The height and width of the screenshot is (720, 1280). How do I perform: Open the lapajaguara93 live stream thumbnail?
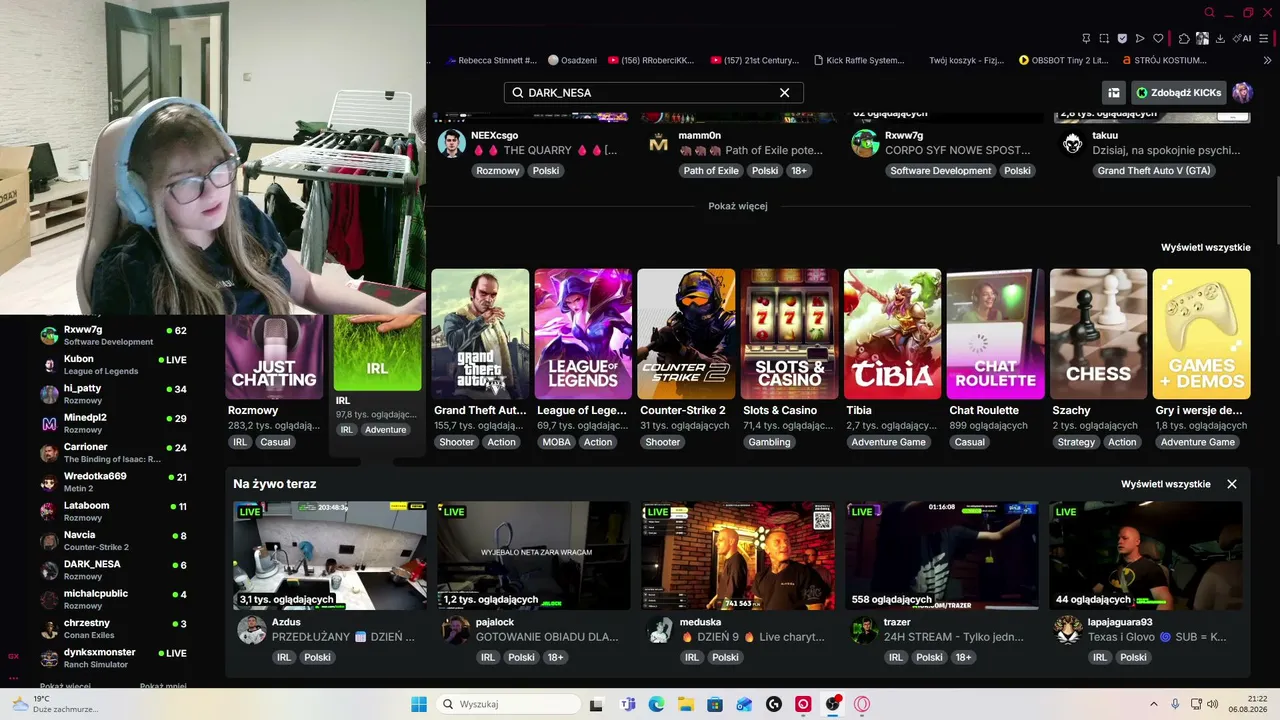(1146, 556)
